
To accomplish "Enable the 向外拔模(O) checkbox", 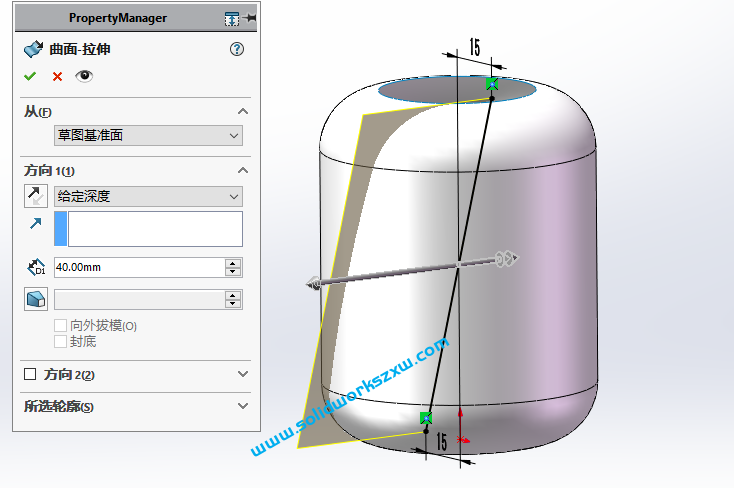I will (x=60, y=325).
